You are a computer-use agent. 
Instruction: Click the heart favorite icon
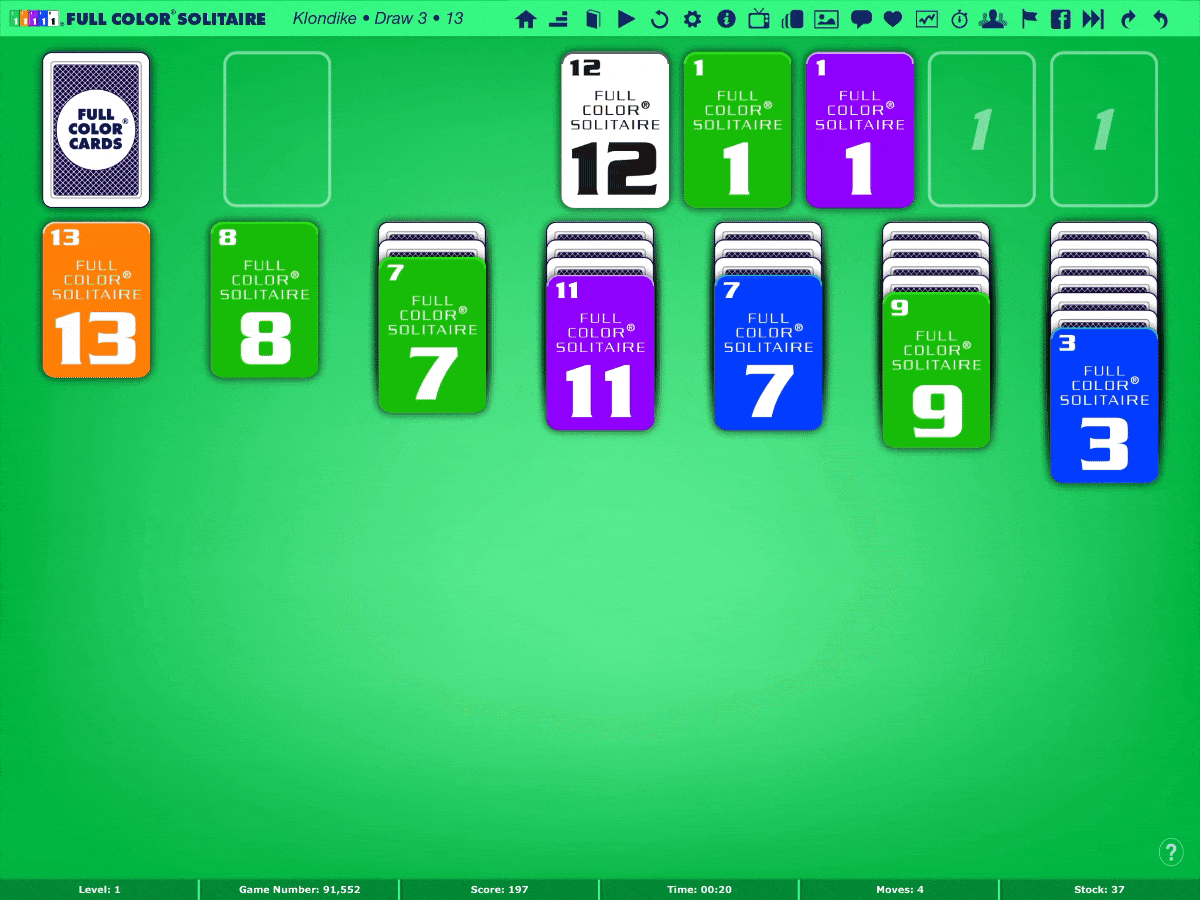[x=893, y=18]
